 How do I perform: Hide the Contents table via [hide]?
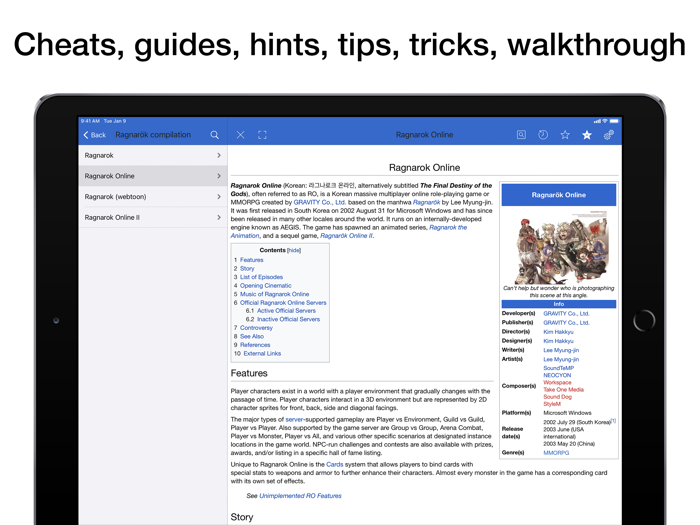pos(294,250)
